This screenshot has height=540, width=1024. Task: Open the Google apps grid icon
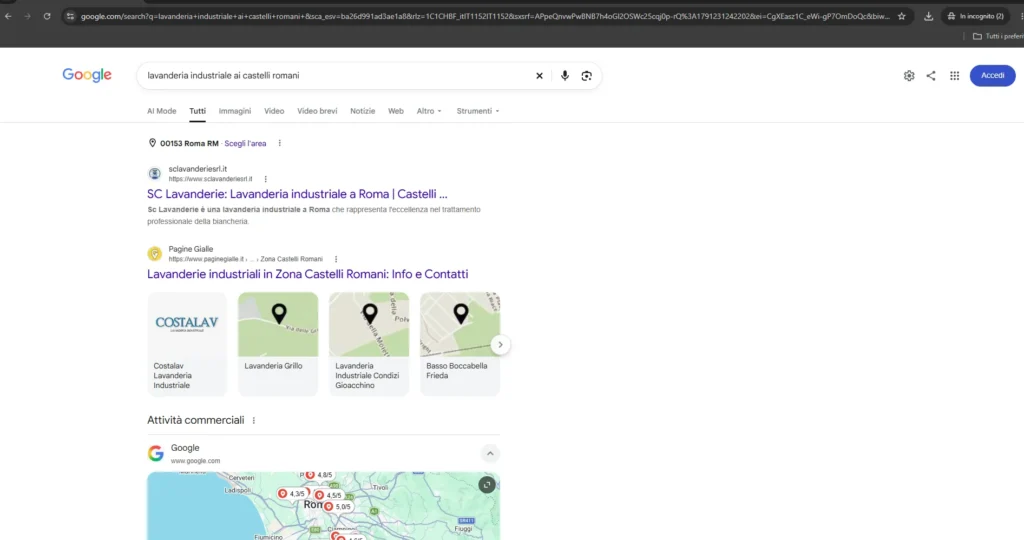(954, 76)
